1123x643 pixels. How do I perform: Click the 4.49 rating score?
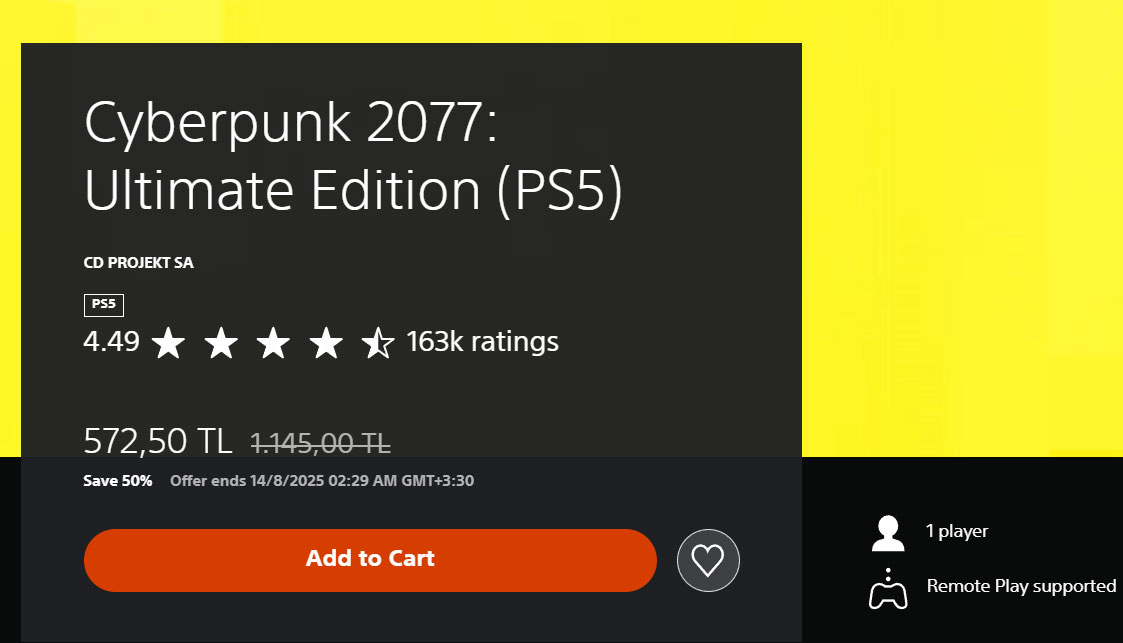[112, 342]
